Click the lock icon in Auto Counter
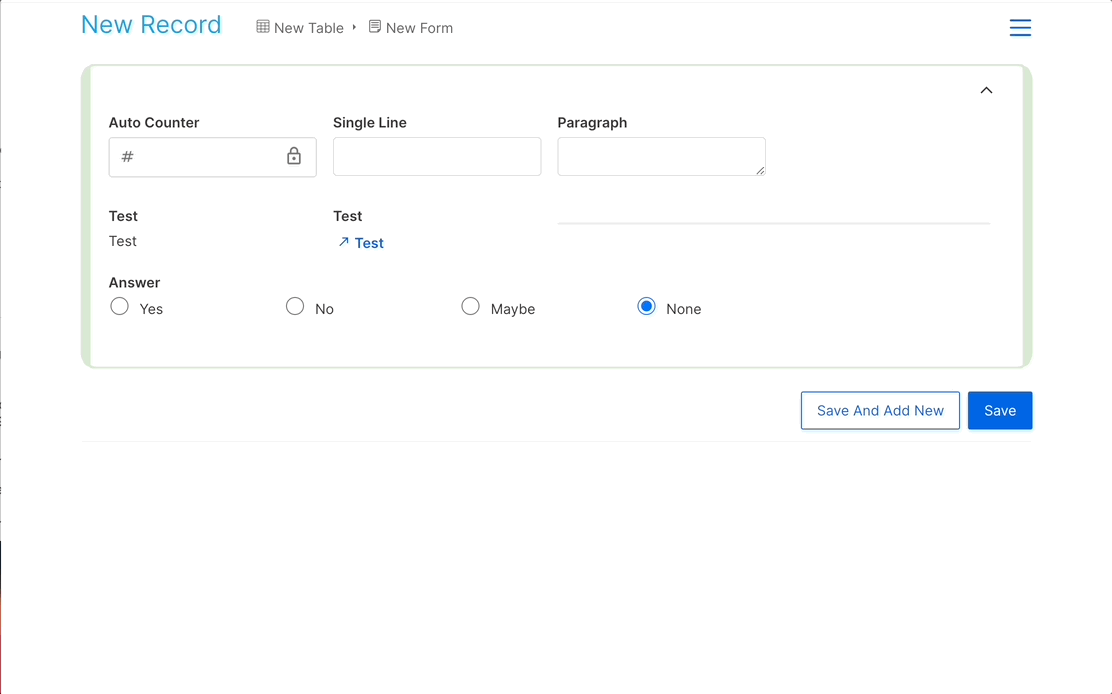The image size is (1112, 694). (x=294, y=157)
